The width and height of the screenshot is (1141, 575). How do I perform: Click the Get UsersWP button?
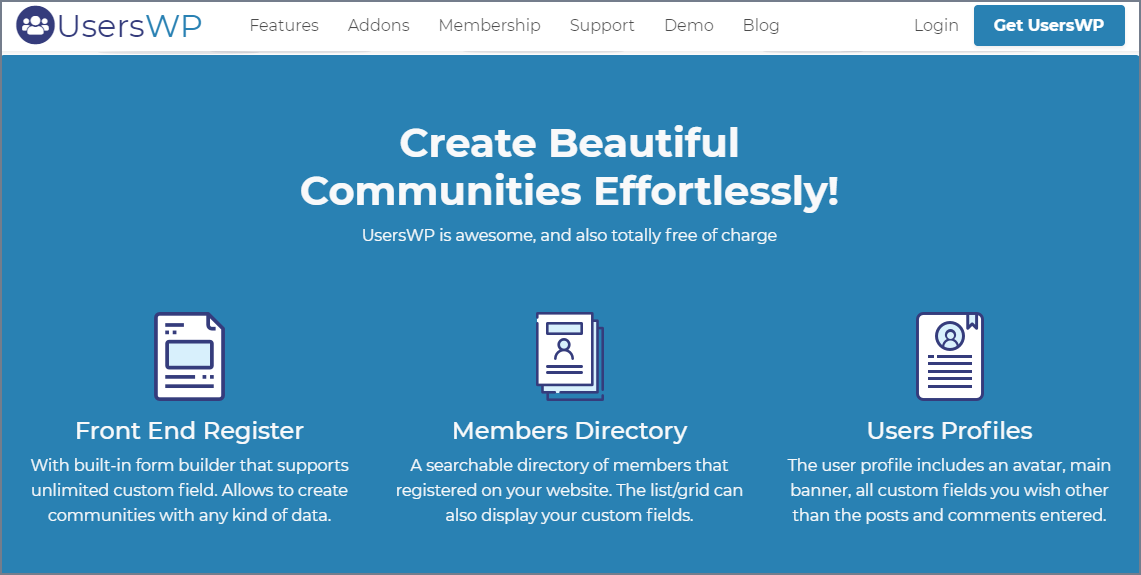pos(1049,25)
